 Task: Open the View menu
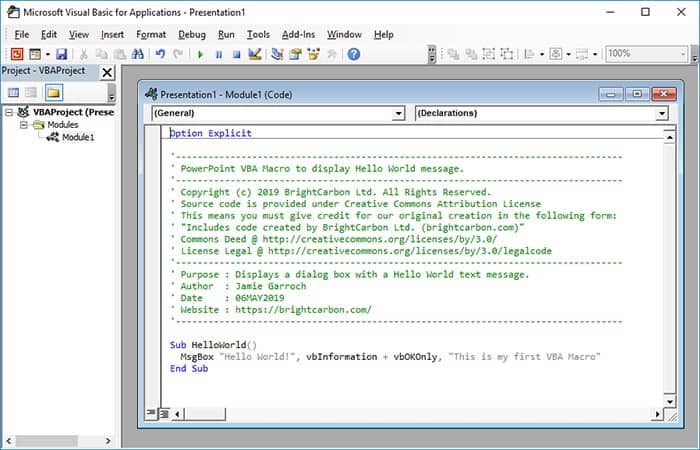(x=79, y=34)
